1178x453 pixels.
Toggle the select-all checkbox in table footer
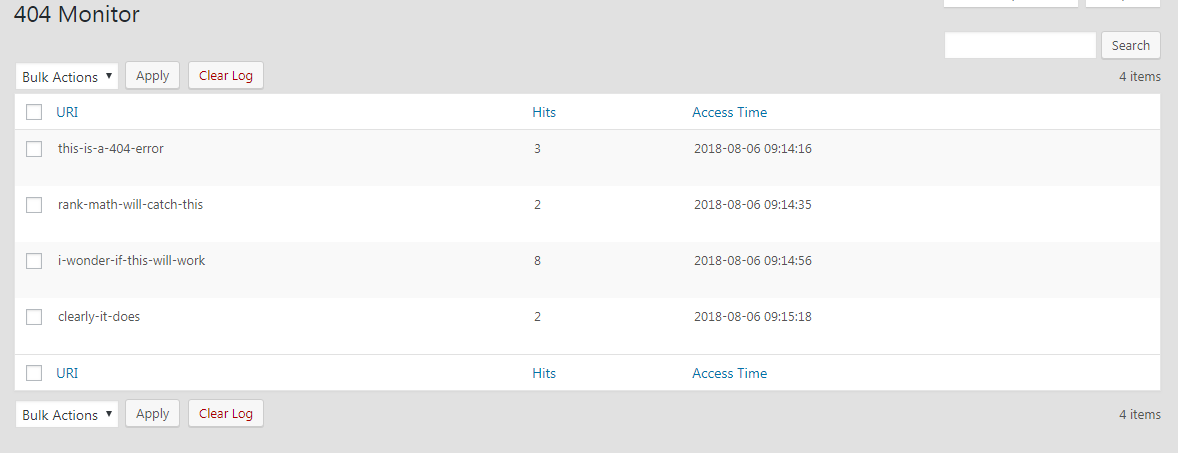[x=34, y=373]
